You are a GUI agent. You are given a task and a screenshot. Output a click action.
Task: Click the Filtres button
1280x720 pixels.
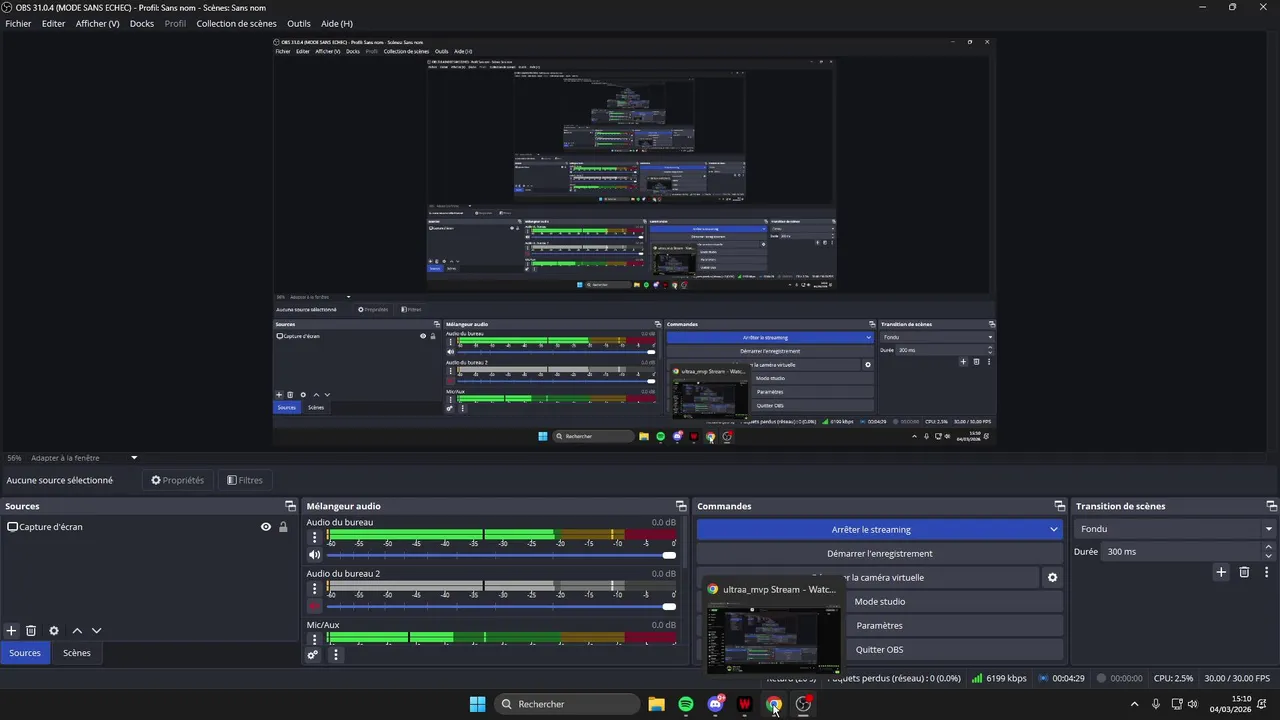(x=245, y=480)
